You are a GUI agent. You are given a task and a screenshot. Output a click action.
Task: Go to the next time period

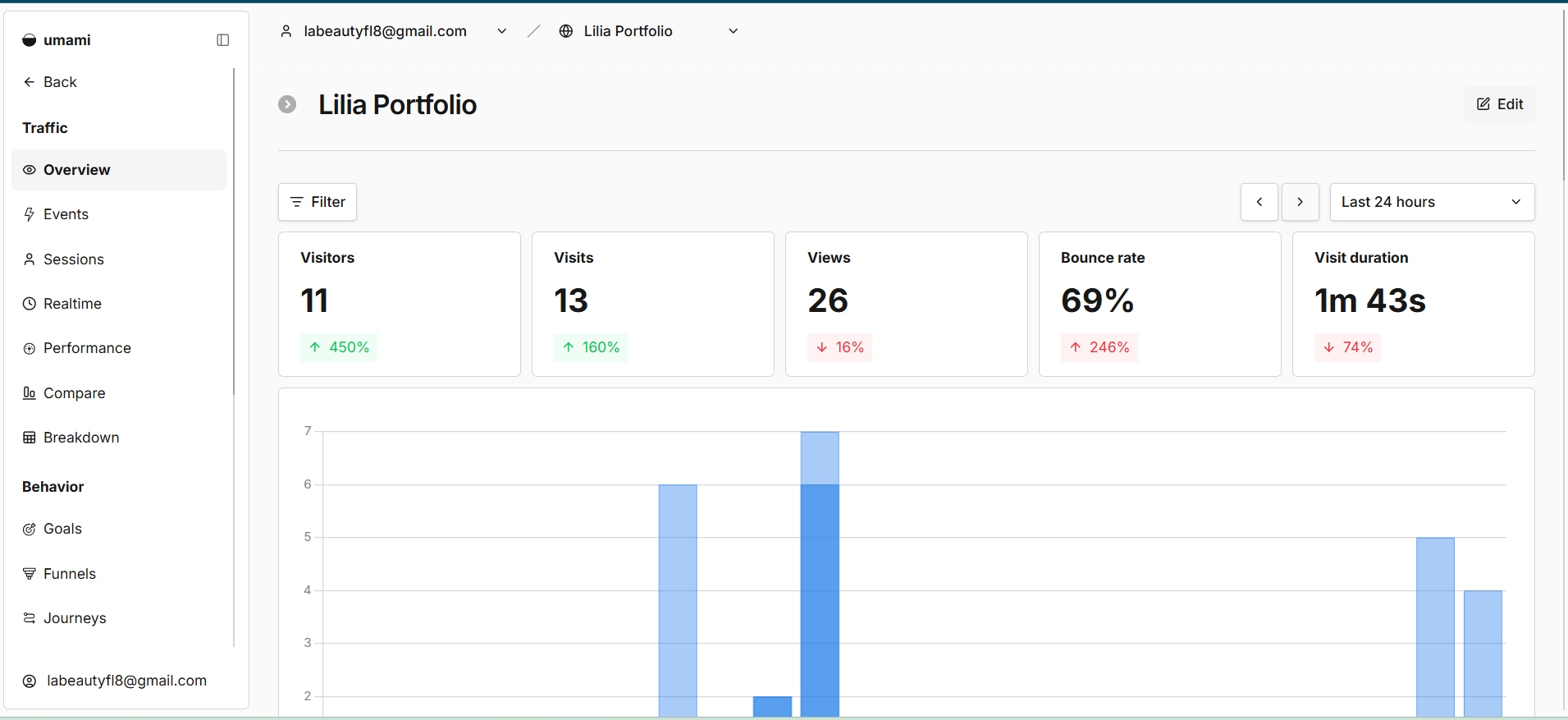coord(1301,202)
